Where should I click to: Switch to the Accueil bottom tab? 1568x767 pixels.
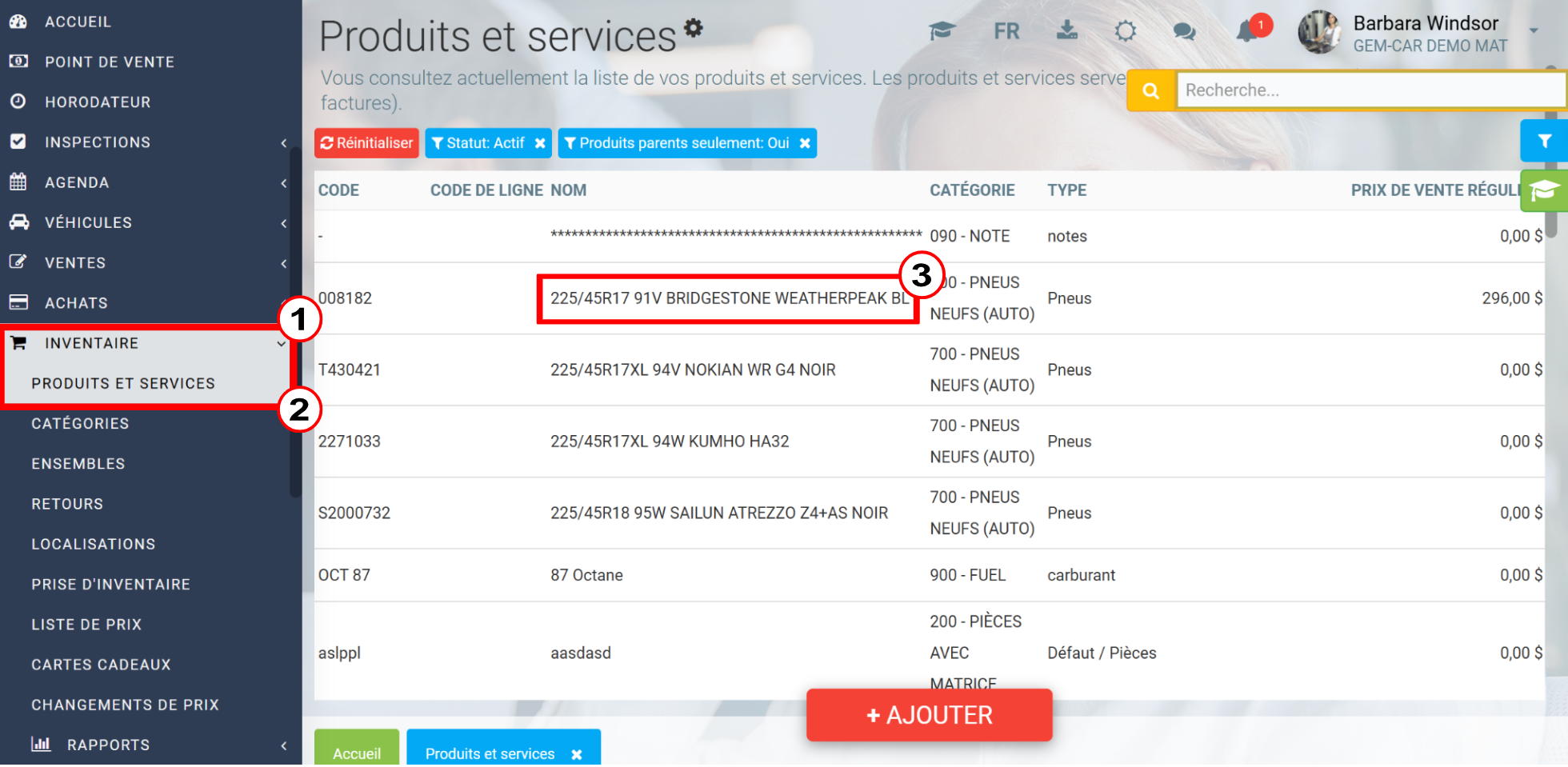point(357,753)
